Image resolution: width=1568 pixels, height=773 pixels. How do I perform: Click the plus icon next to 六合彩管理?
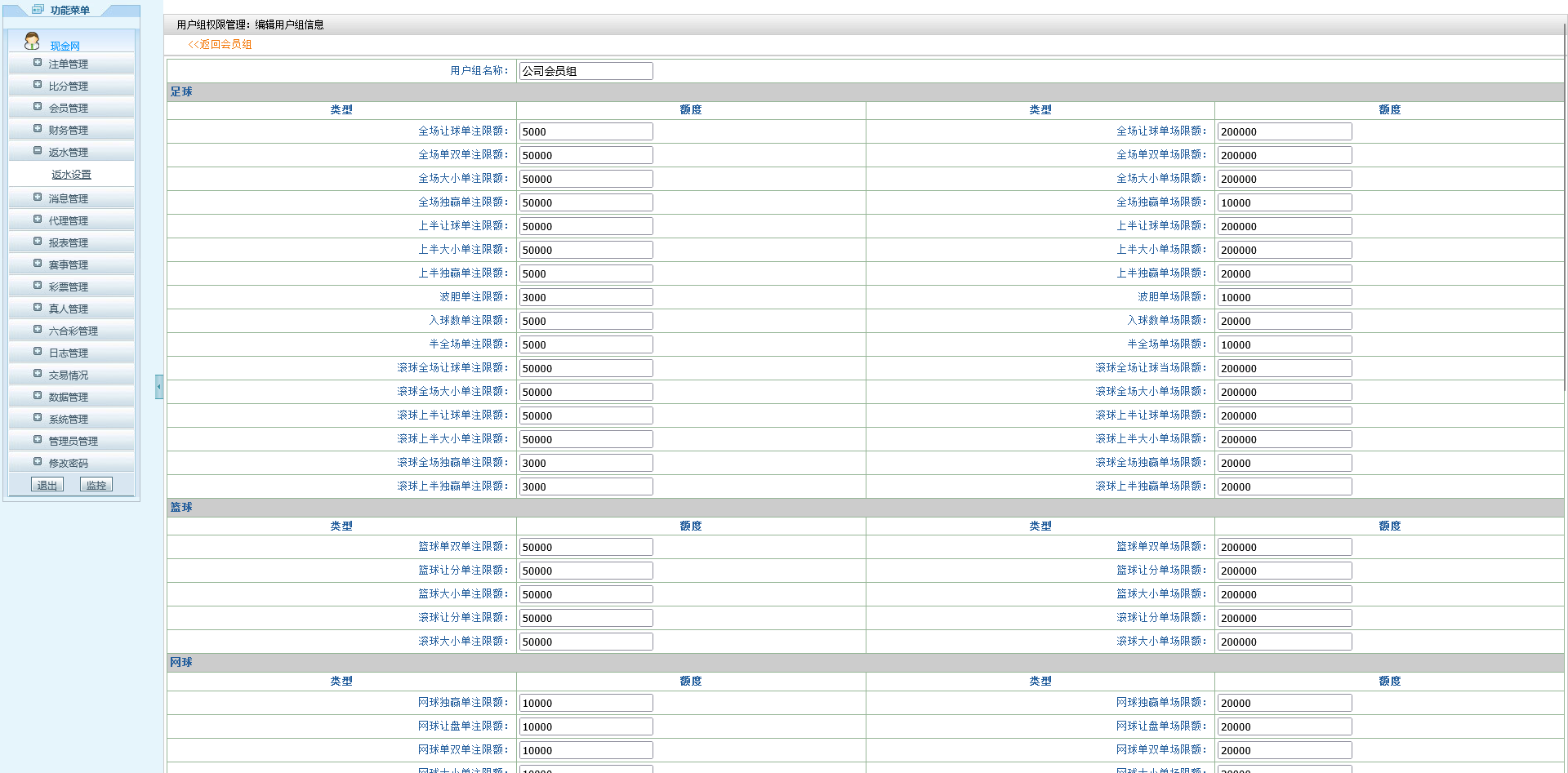38,330
